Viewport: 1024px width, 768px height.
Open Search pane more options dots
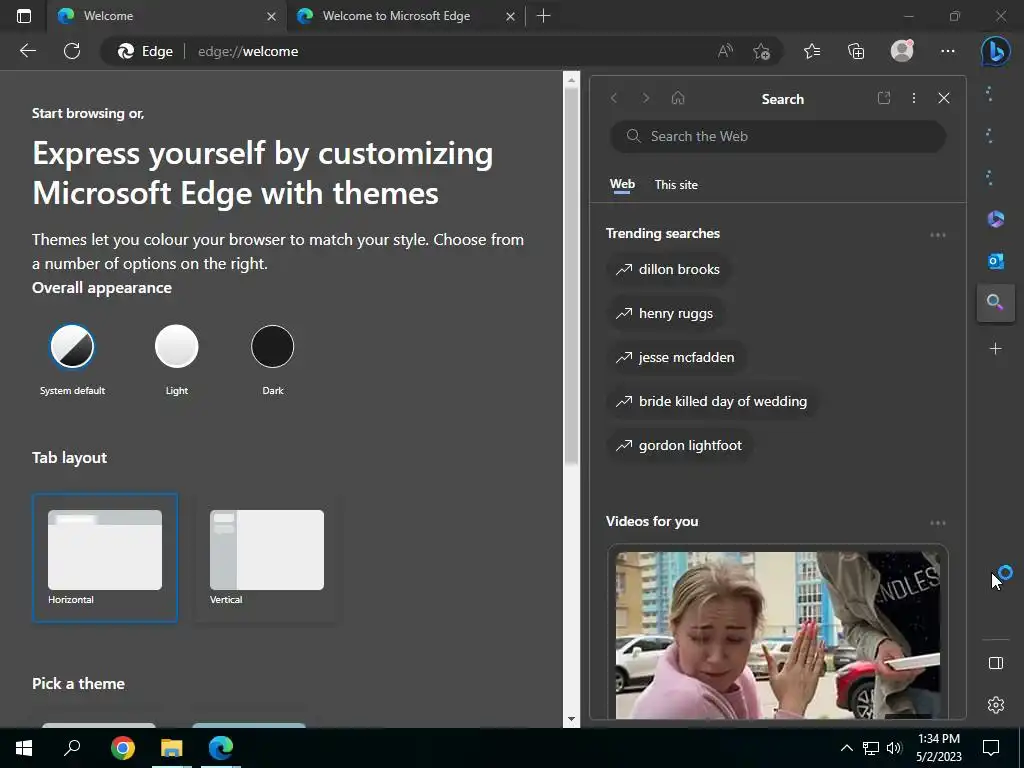[914, 98]
